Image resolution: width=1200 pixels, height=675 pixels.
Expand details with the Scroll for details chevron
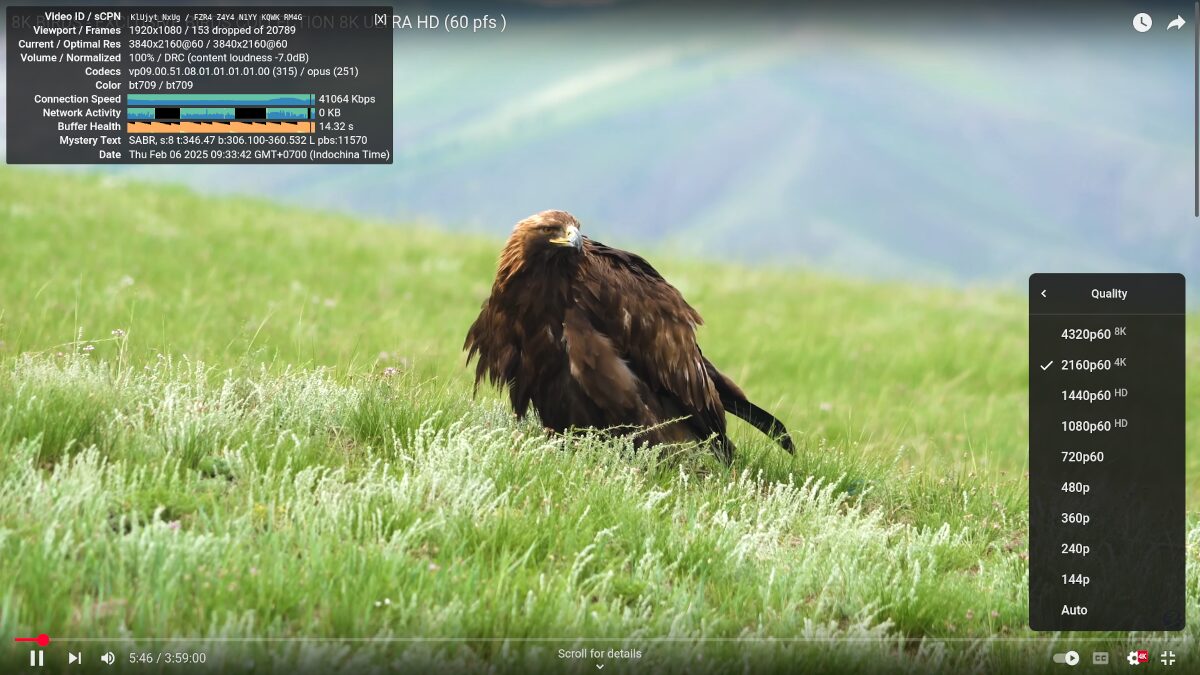click(600, 667)
